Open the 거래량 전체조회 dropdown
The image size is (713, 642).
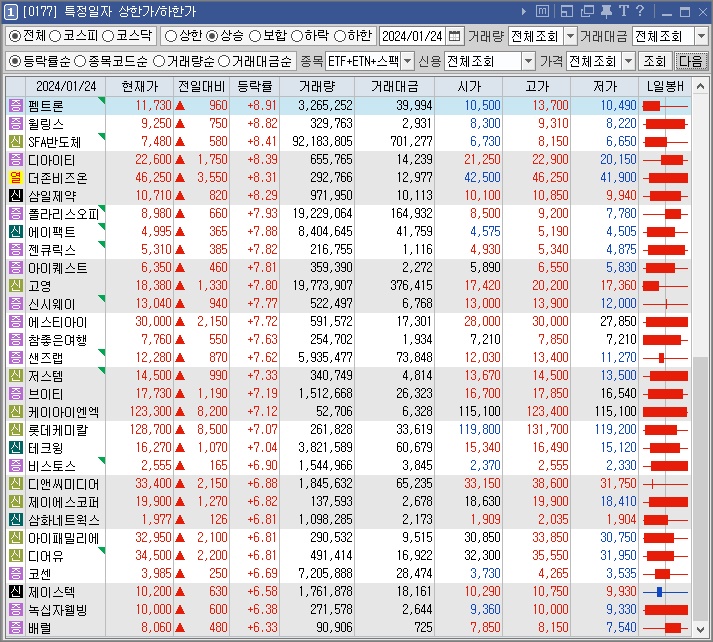click(x=570, y=36)
